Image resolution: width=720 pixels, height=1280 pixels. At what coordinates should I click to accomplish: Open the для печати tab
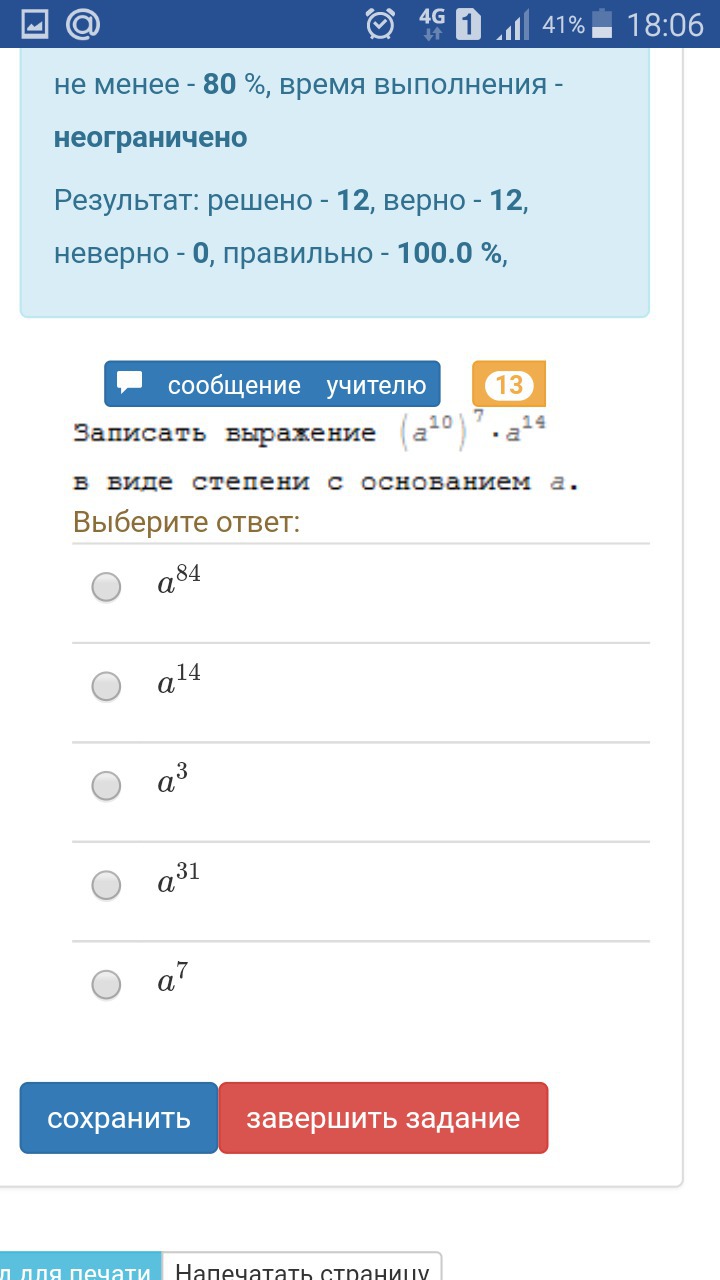tap(80, 1267)
